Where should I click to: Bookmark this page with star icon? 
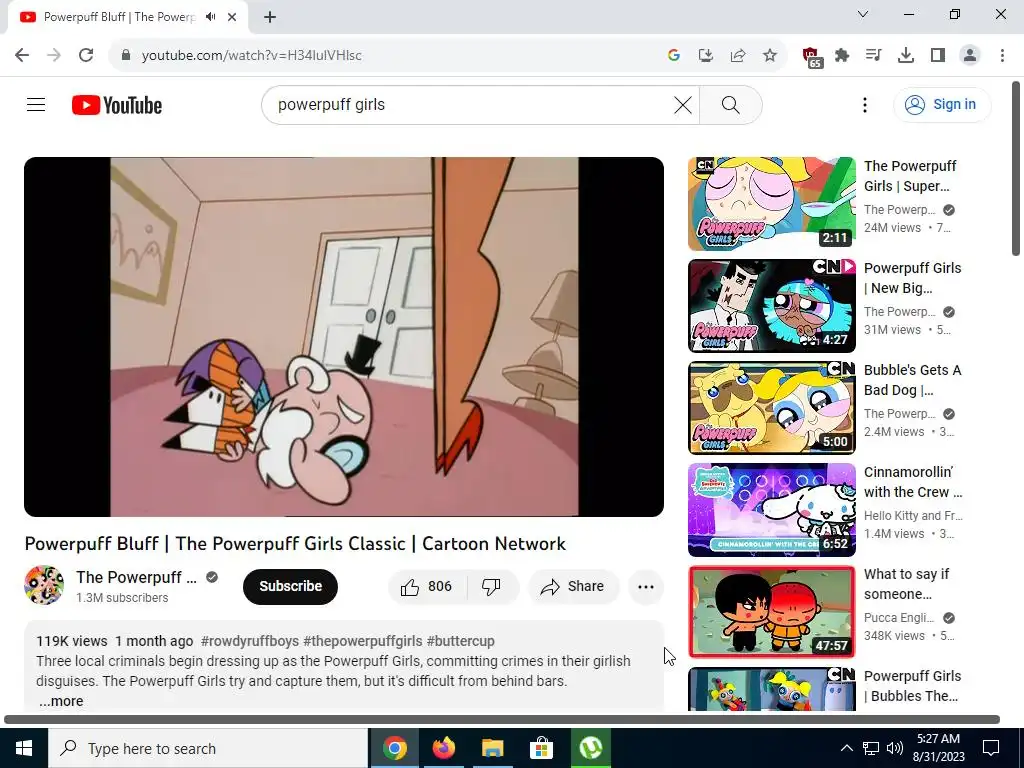coord(770,55)
